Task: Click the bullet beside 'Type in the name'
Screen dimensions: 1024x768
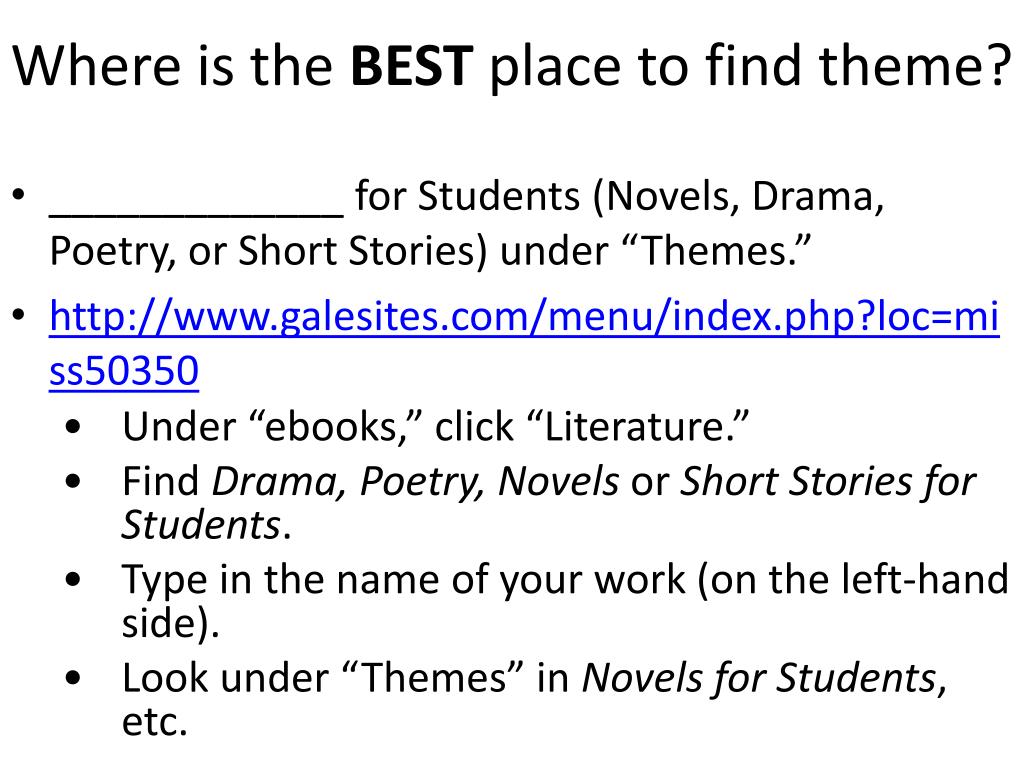Action: pos(73,579)
